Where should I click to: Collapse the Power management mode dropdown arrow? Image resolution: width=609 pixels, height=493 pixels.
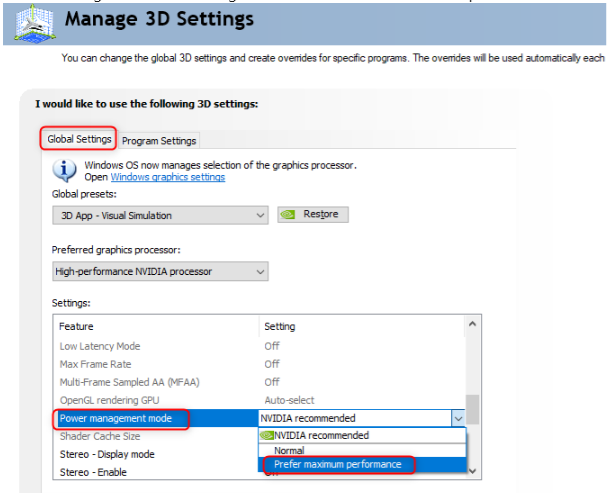457,418
